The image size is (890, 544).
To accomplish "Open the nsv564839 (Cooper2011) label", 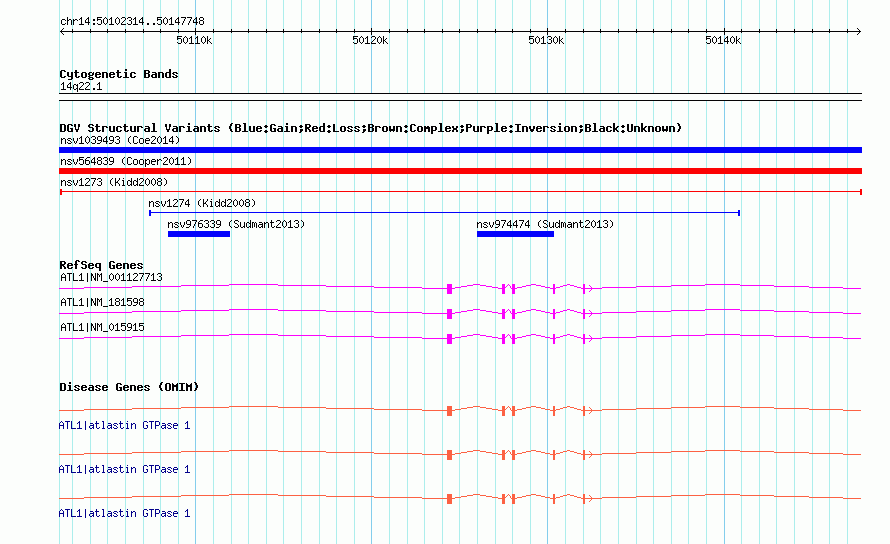I will 126,161.
